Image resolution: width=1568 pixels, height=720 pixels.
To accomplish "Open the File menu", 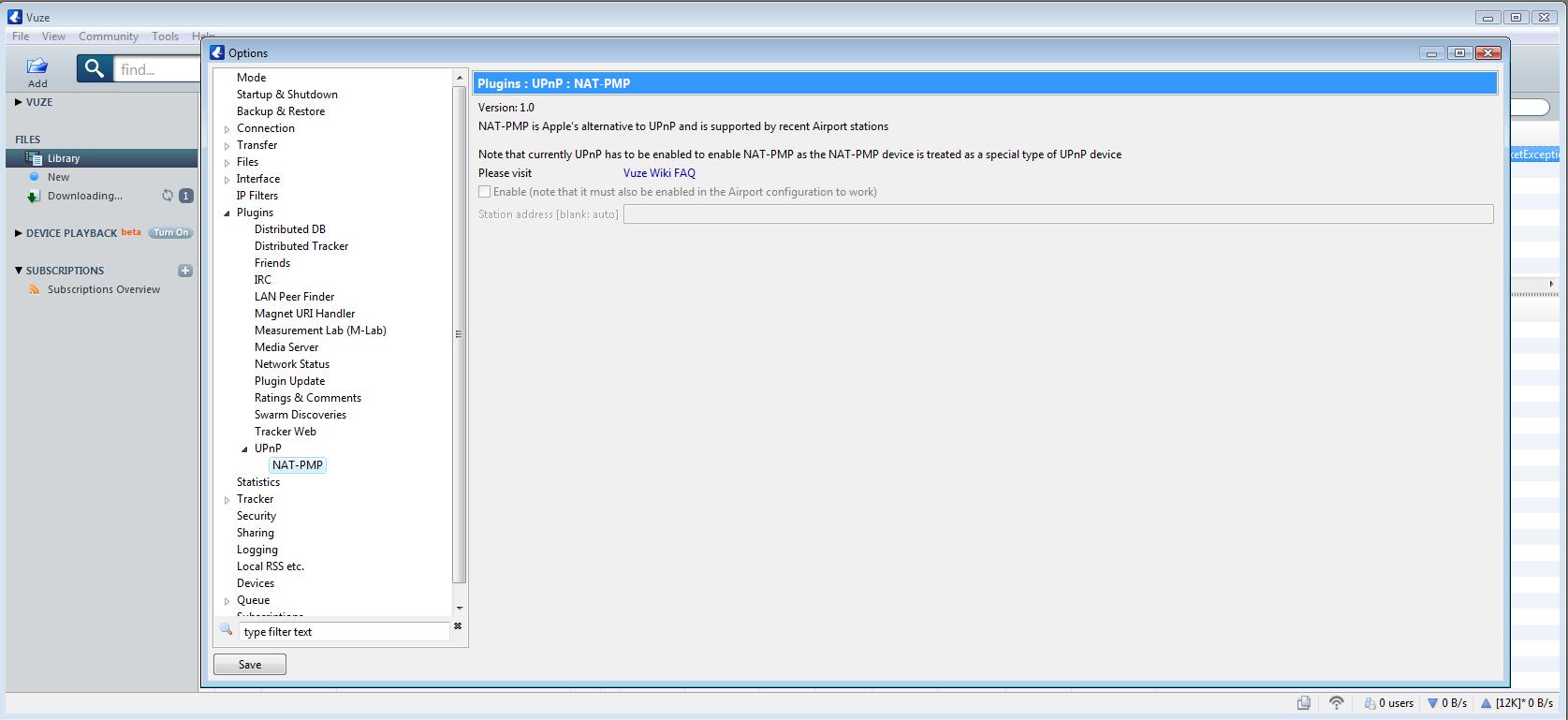I will click(21, 37).
